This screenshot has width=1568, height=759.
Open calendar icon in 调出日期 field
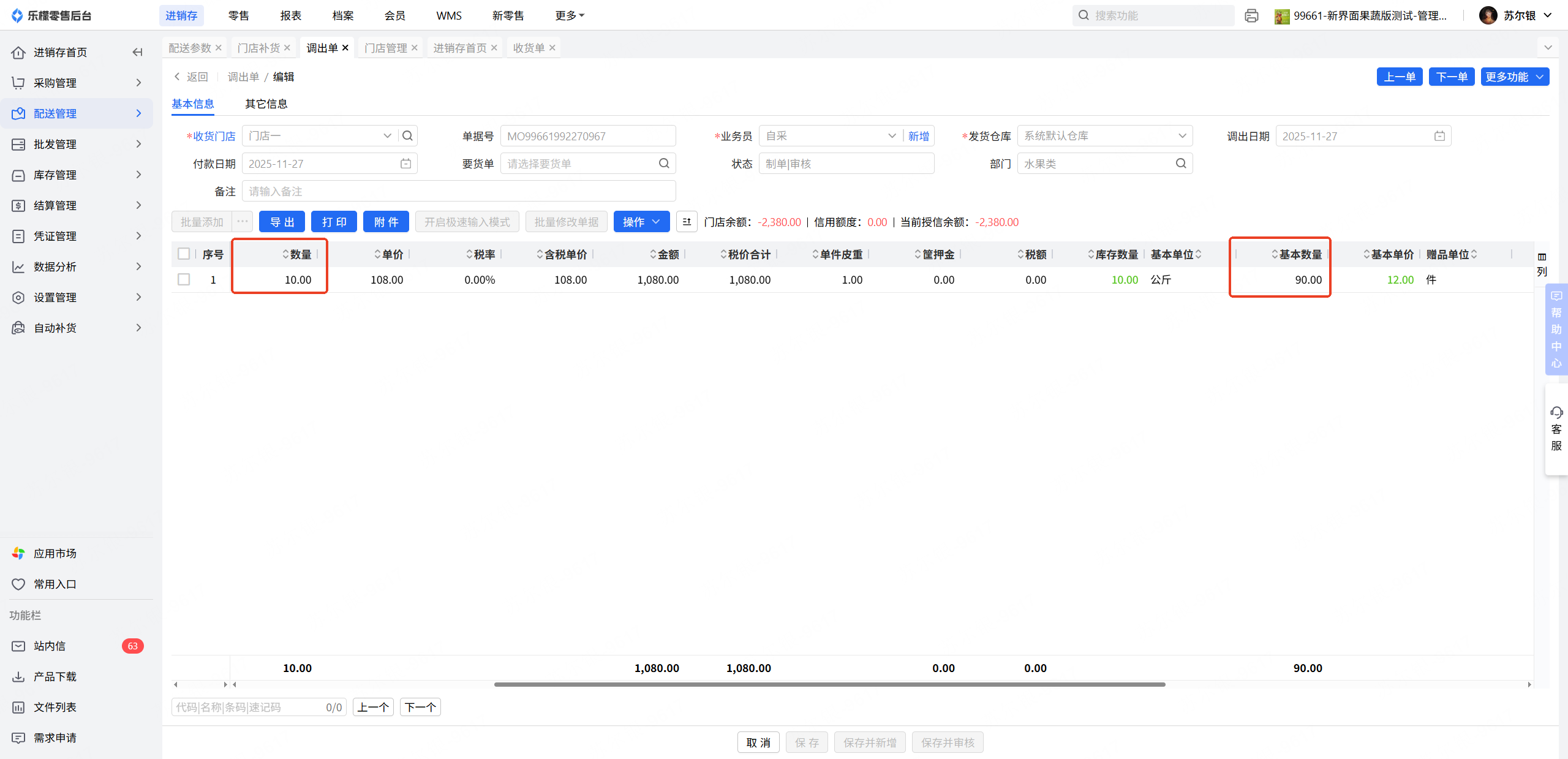(1439, 136)
